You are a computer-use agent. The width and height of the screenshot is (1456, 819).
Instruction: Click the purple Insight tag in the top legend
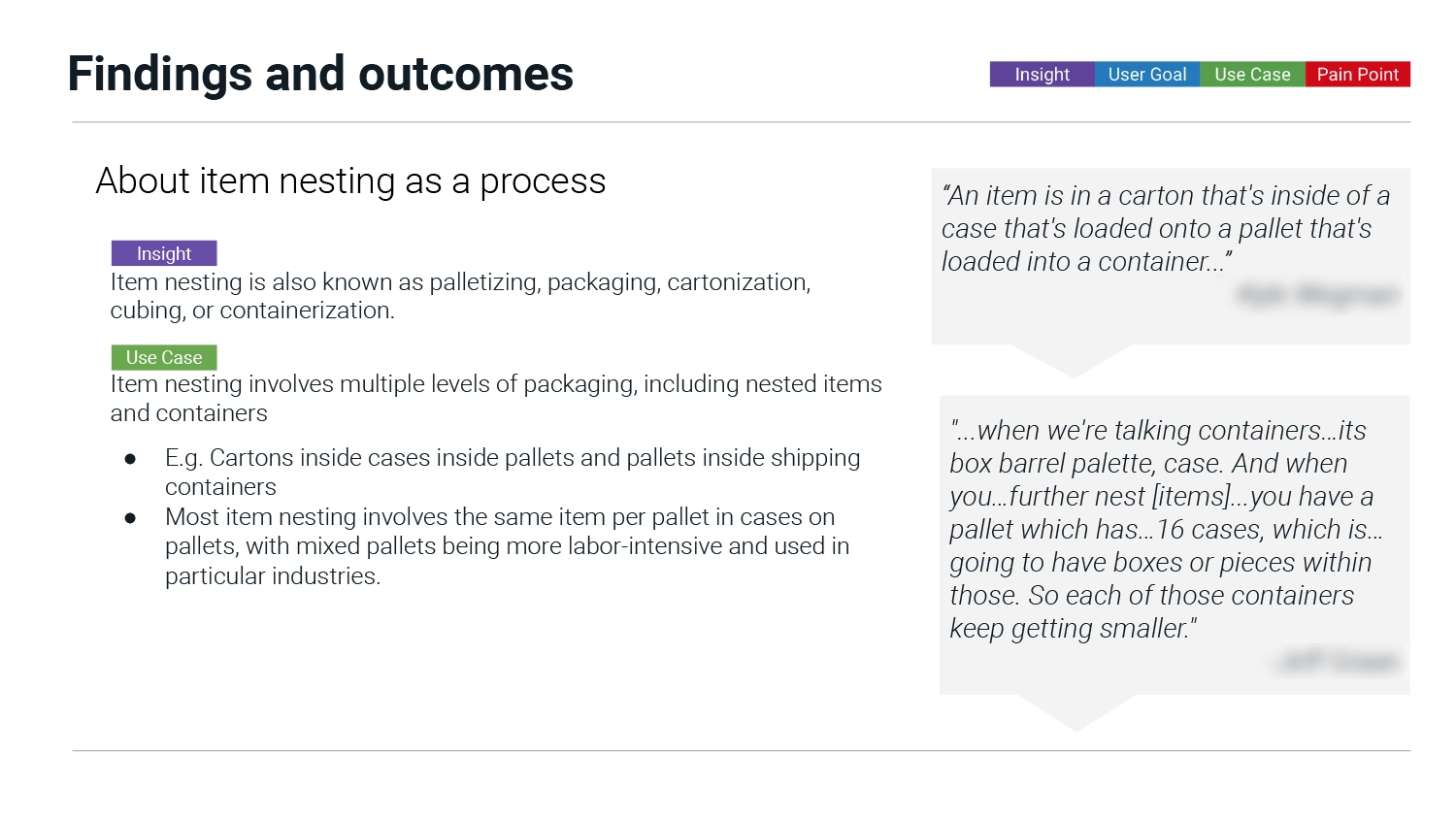click(1042, 75)
